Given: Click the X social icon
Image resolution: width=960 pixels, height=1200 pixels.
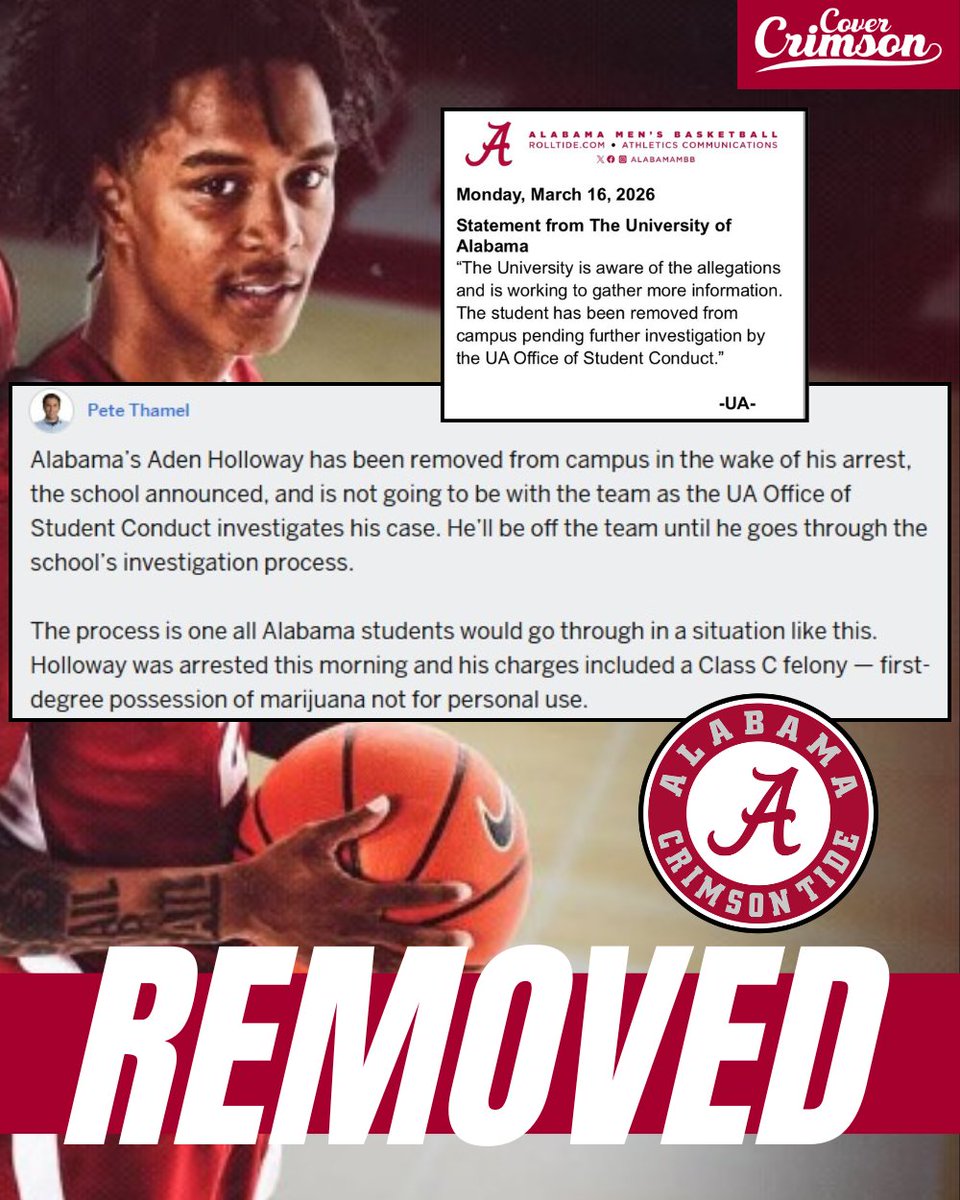Looking at the screenshot, I should click(x=599, y=159).
